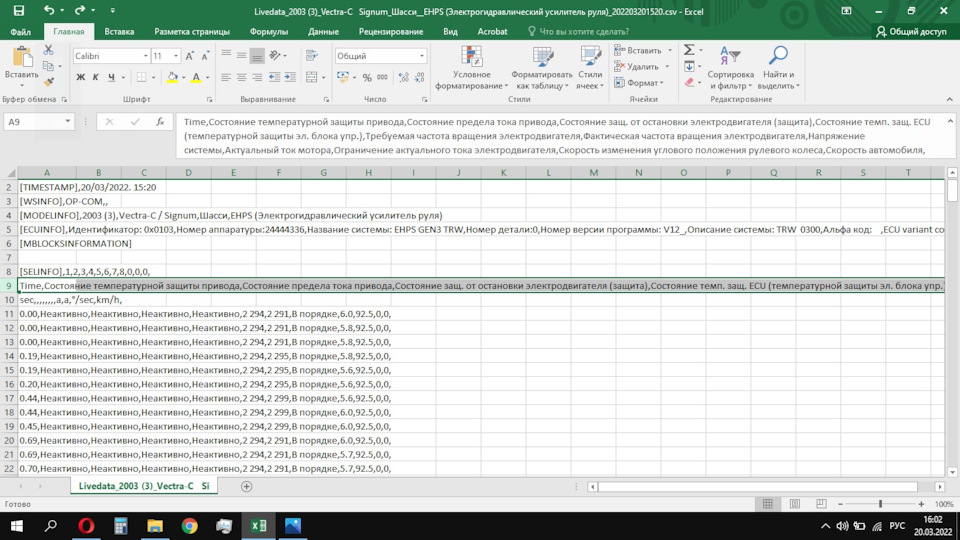Increase font size with large A
Image resolution: width=960 pixels, height=540 pixels.
(x=189, y=56)
